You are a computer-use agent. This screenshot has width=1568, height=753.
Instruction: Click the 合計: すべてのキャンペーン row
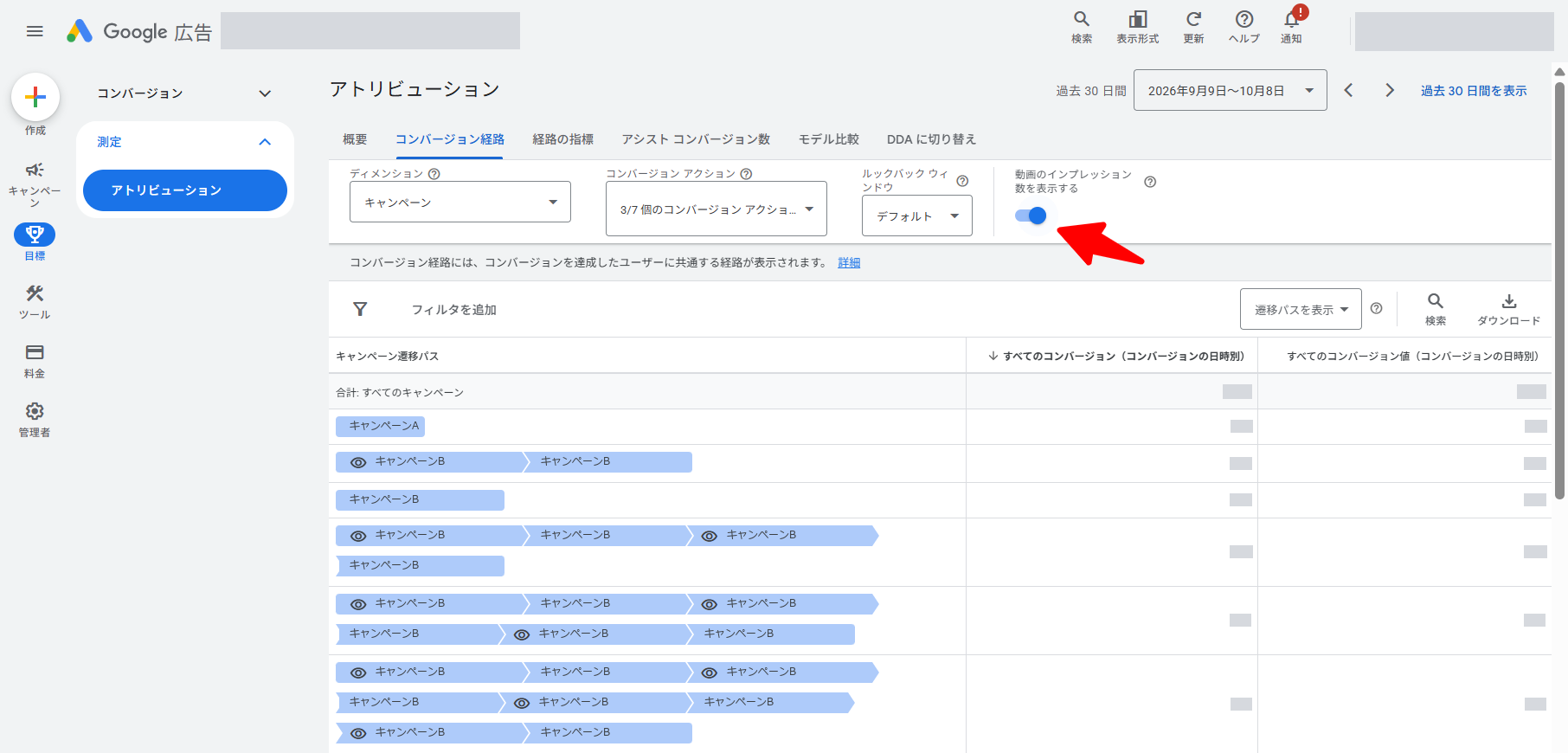click(x=940, y=392)
